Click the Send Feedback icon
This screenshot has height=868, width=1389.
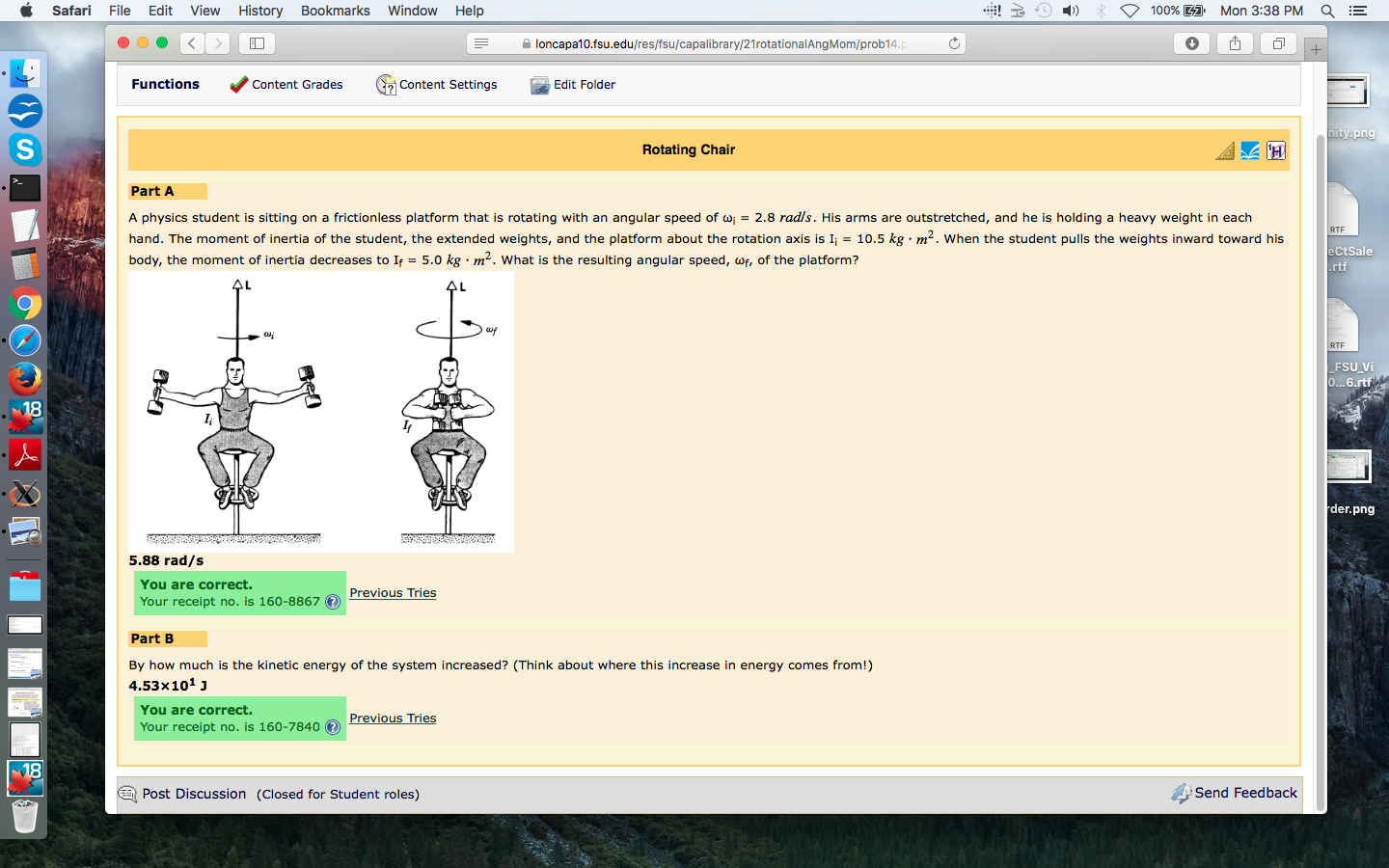pos(1182,793)
